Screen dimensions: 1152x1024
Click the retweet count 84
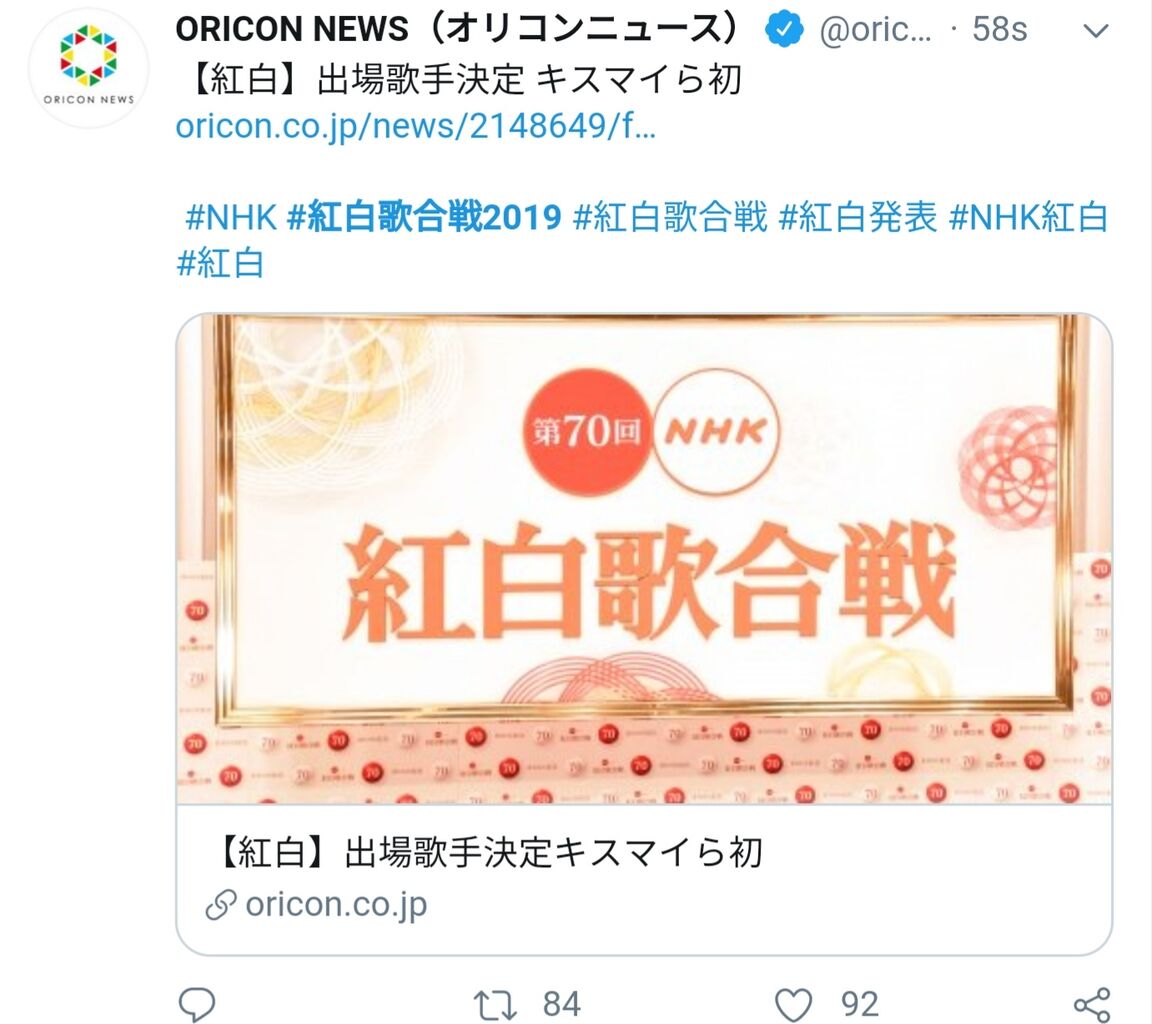pyautogui.click(x=562, y=1004)
